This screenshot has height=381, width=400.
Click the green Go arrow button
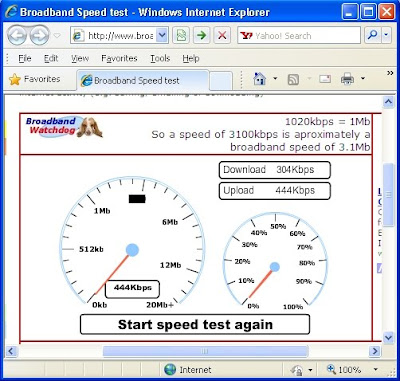[x=201, y=35]
